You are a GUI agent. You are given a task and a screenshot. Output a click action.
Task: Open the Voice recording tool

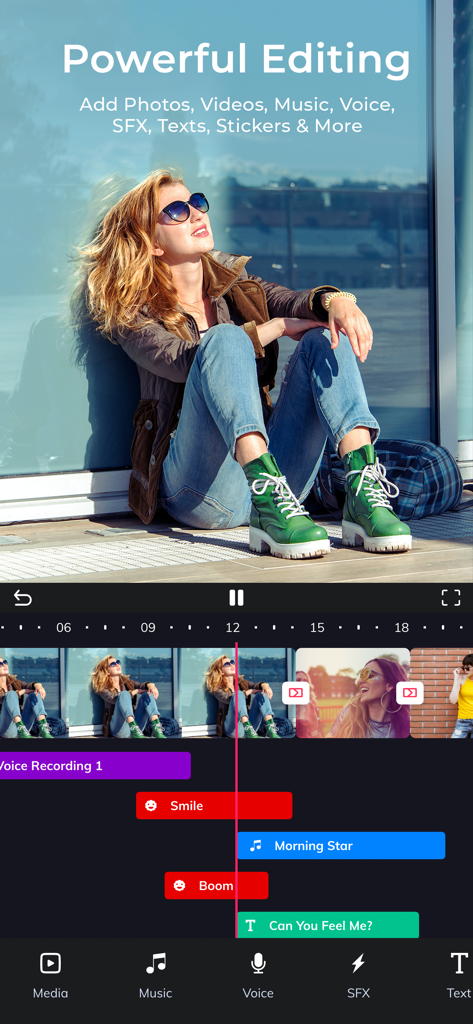258,975
